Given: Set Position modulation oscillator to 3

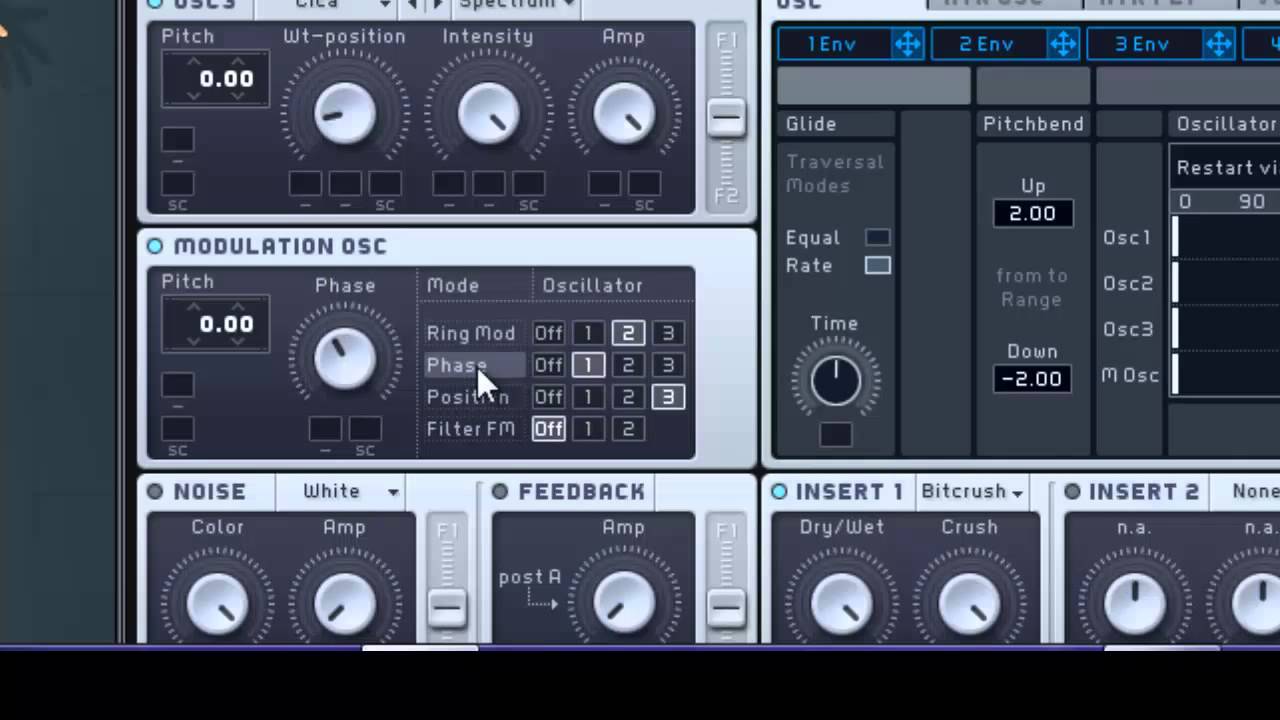Looking at the screenshot, I should pyautogui.click(x=668, y=397).
